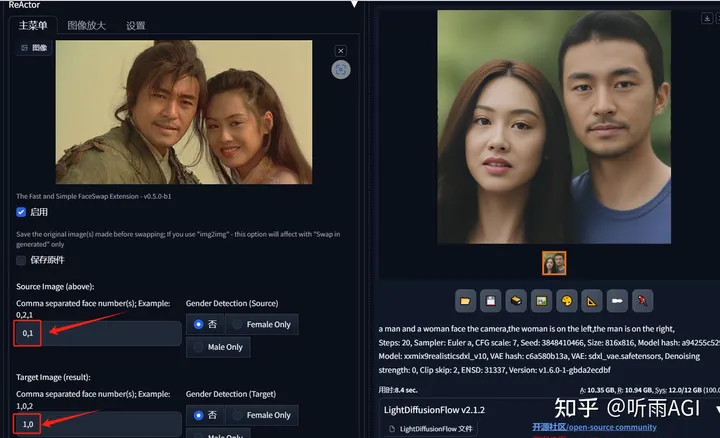Click the Gender Detection (Source) label
Screen dimensions: 720x438
point(232,303)
